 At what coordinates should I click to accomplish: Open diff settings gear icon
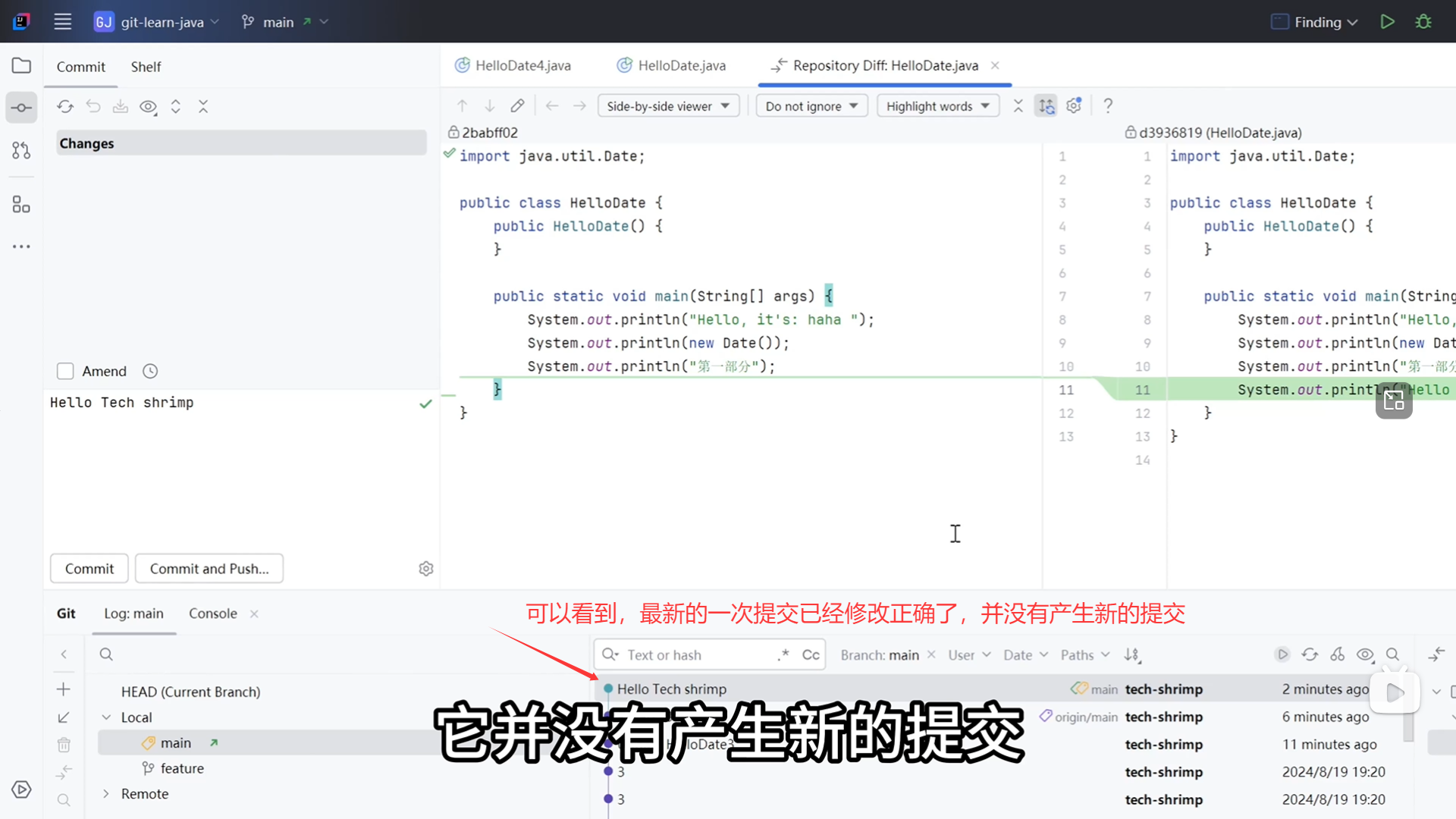click(1074, 106)
